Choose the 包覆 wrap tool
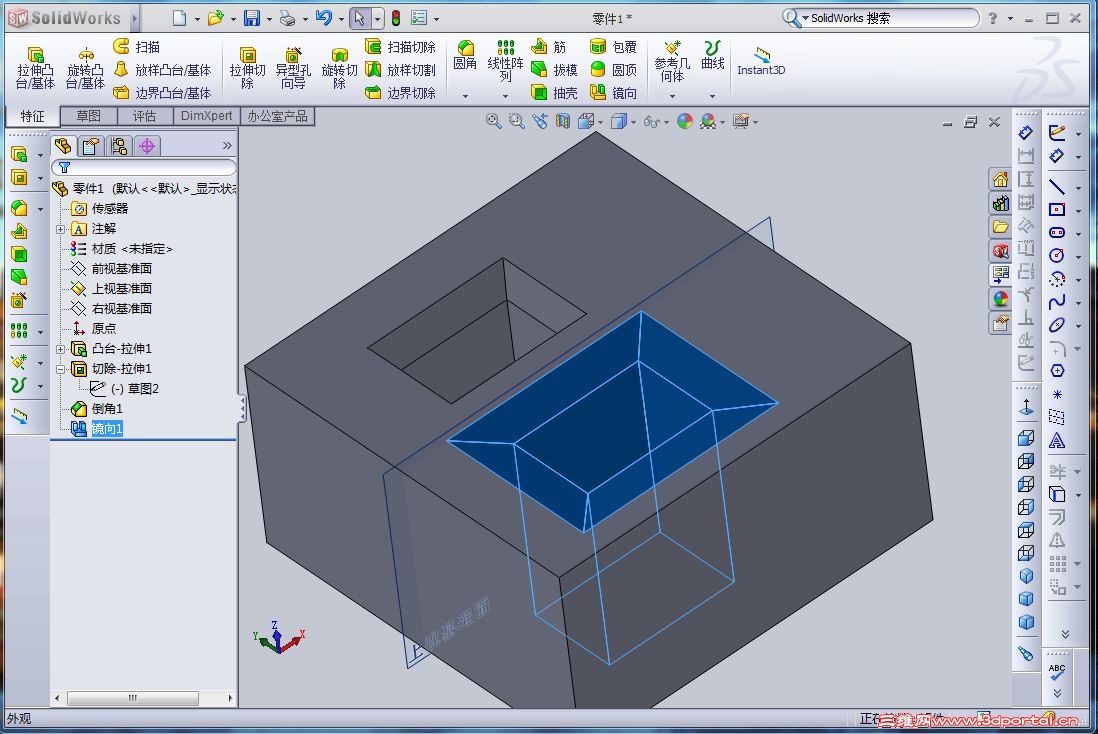1098x734 pixels. pyautogui.click(x=613, y=46)
